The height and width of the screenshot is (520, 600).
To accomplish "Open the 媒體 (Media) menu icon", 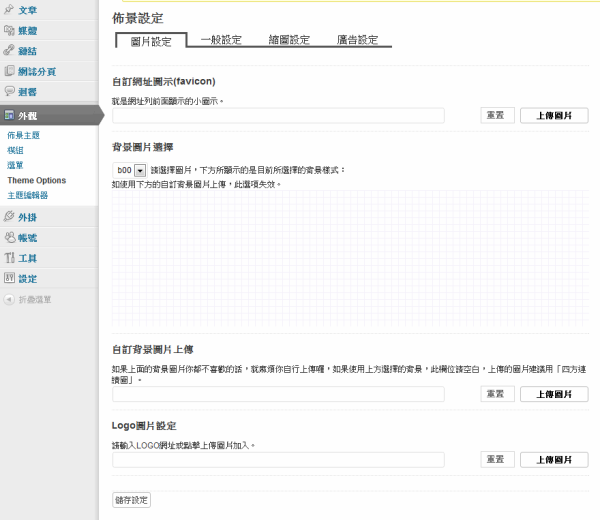I will [9, 30].
